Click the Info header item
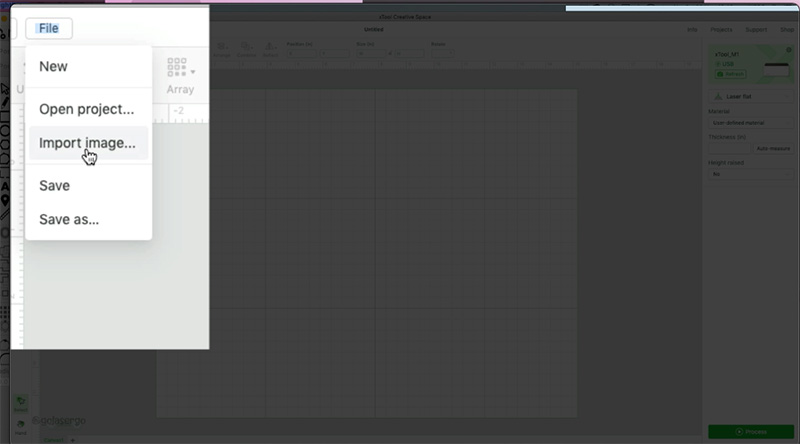 click(x=692, y=30)
